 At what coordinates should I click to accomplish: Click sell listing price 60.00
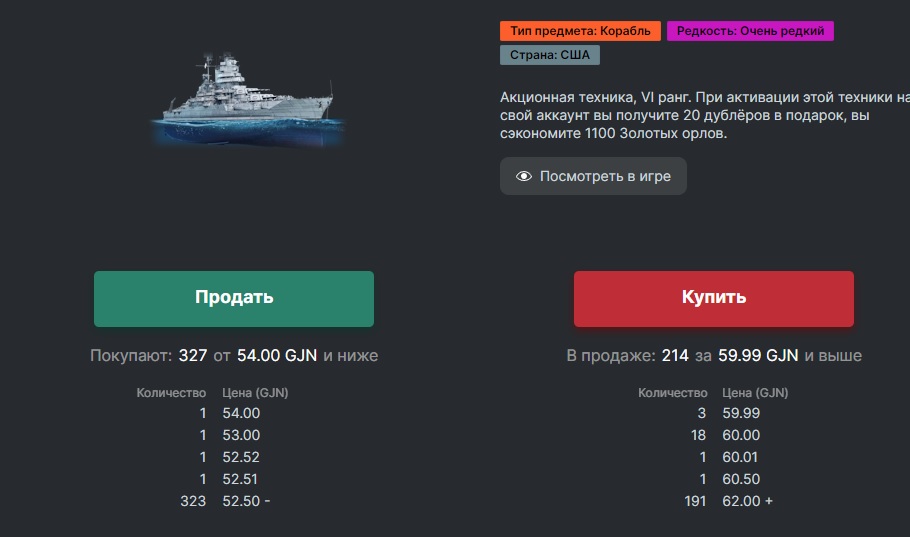pos(741,435)
